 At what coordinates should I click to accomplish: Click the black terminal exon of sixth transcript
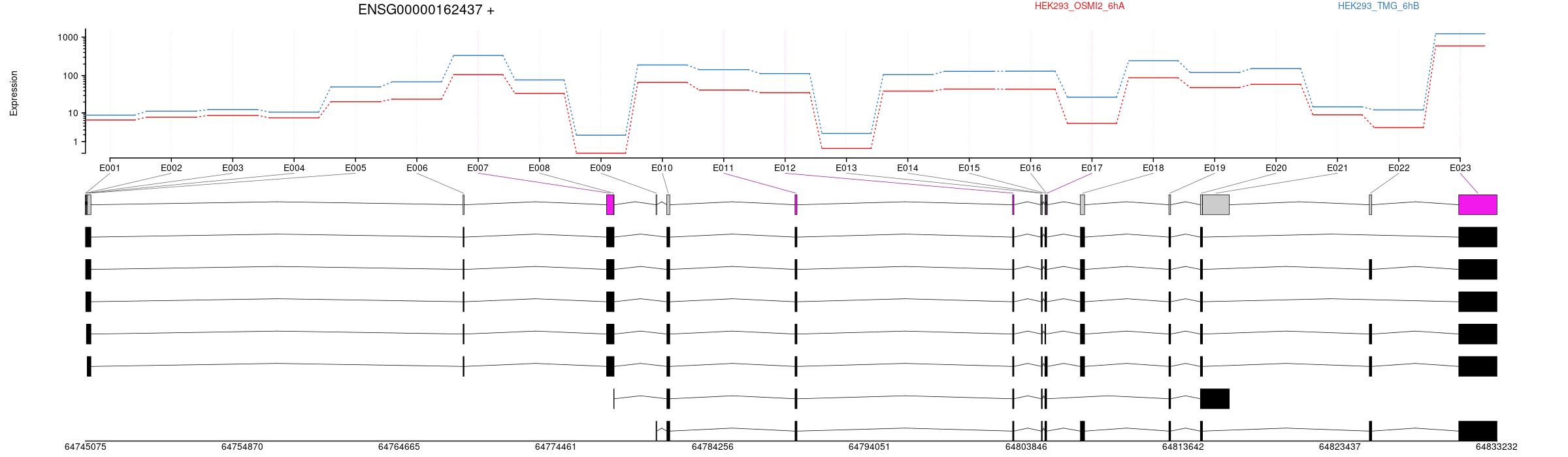click(1215, 399)
